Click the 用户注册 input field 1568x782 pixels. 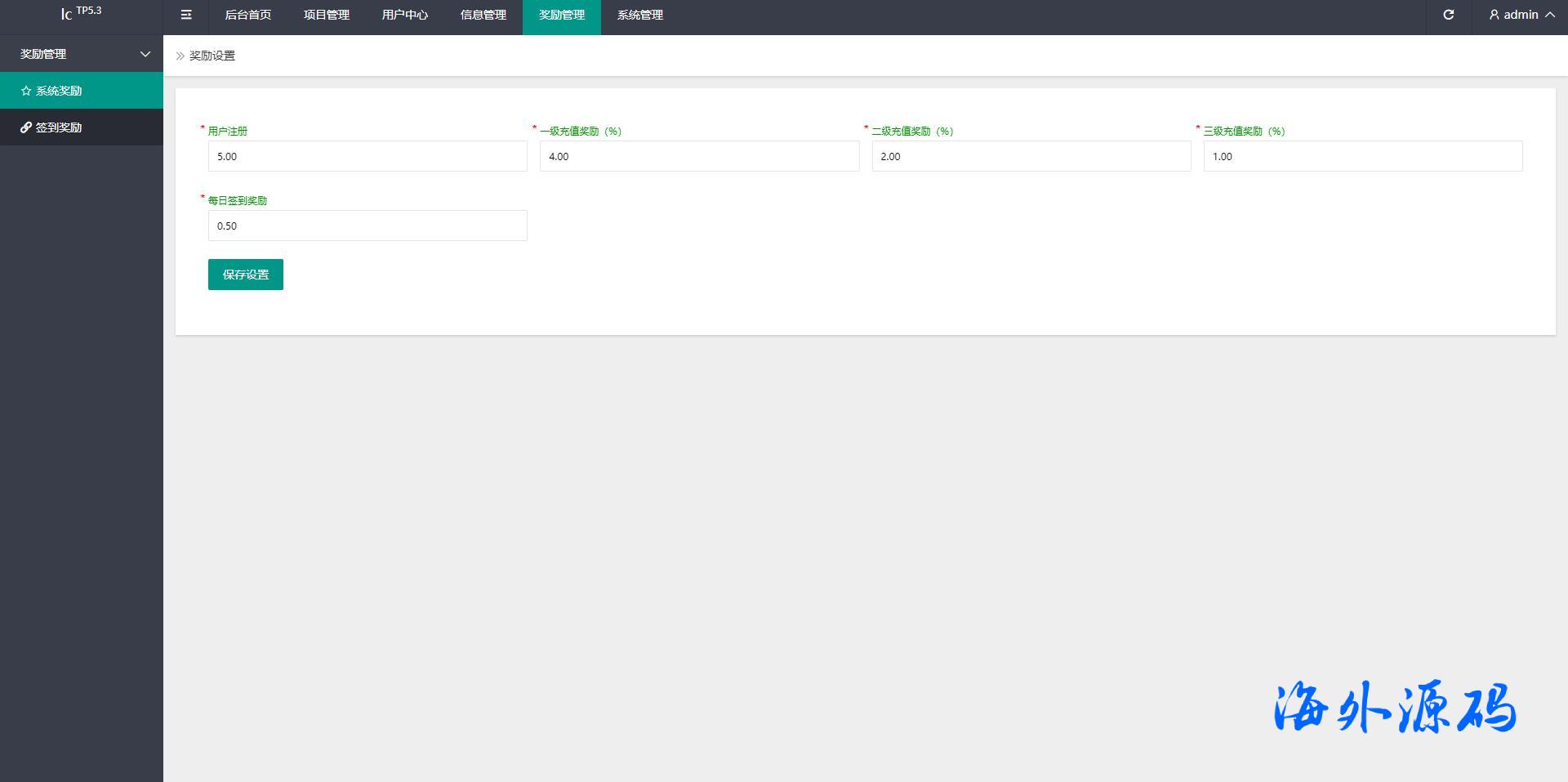tap(367, 156)
